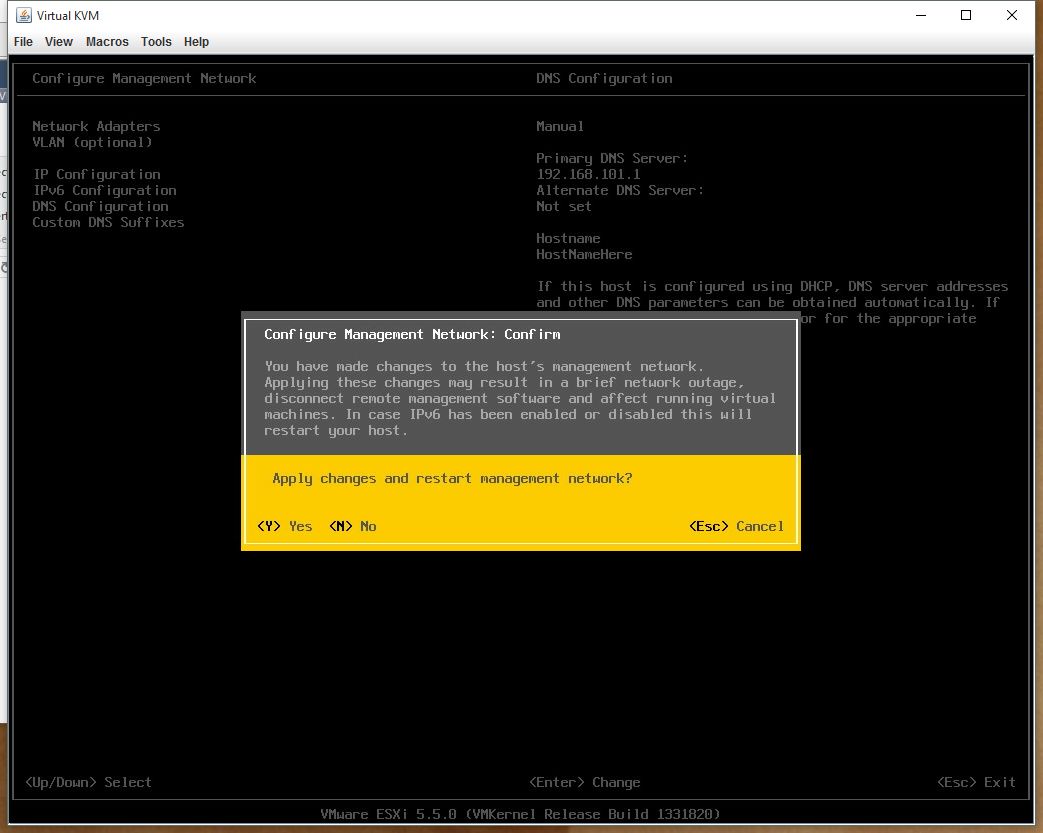This screenshot has height=833, width=1043.
Task: Select Esc Cancel in the confirm dialog
Action: 736,526
